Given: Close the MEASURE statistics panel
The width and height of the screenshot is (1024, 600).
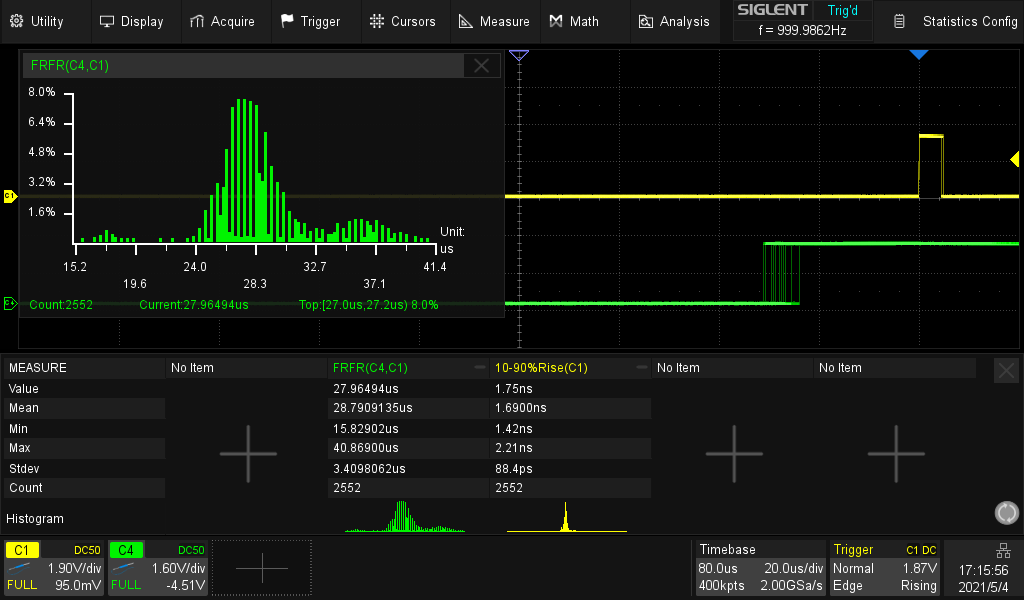Looking at the screenshot, I should coord(1006,371).
